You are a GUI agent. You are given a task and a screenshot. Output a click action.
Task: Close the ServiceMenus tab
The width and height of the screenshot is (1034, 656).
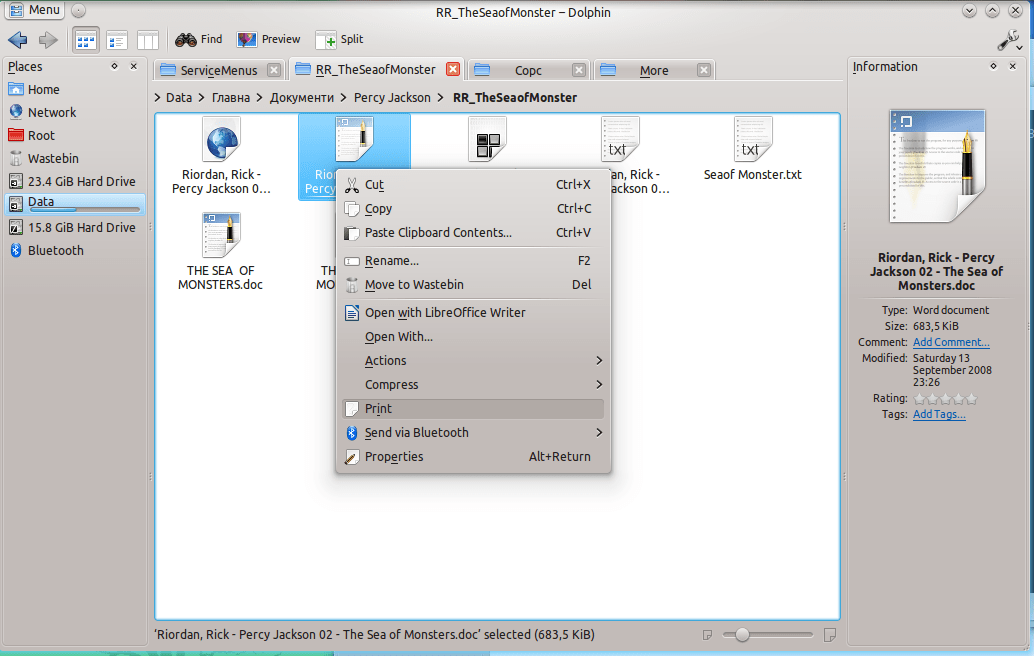[274, 70]
